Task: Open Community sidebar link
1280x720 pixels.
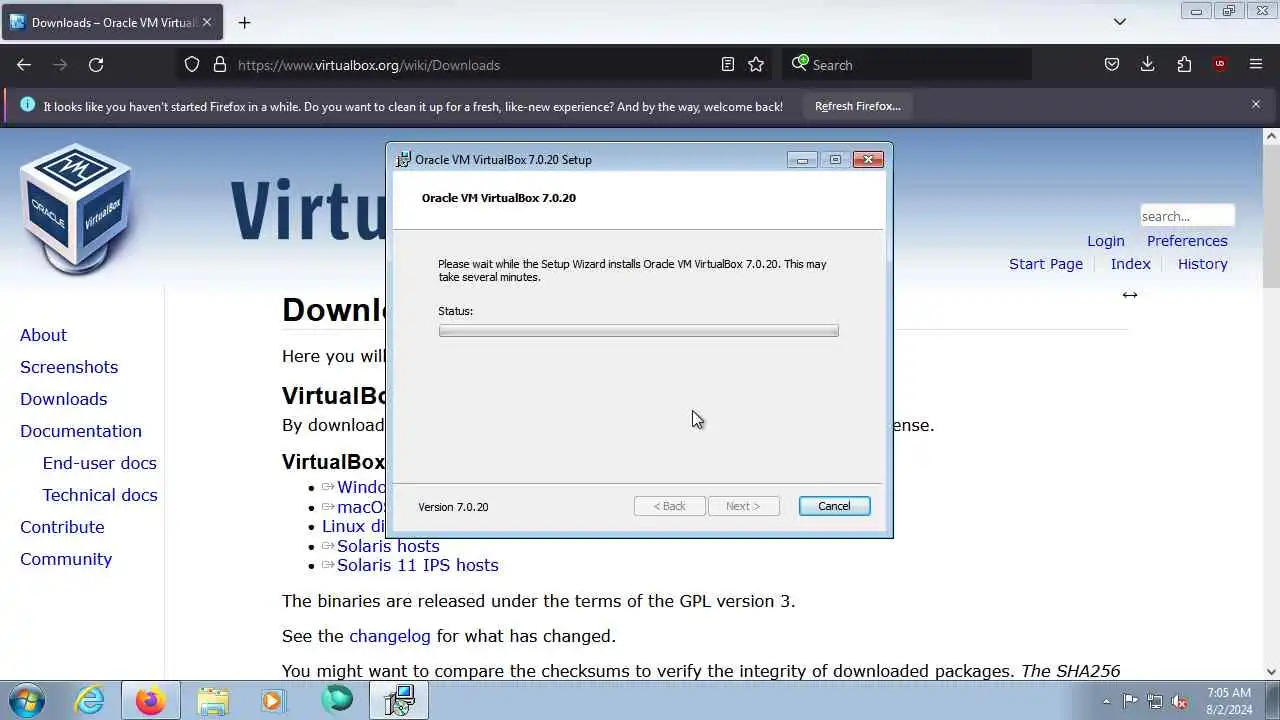Action: click(66, 559)
